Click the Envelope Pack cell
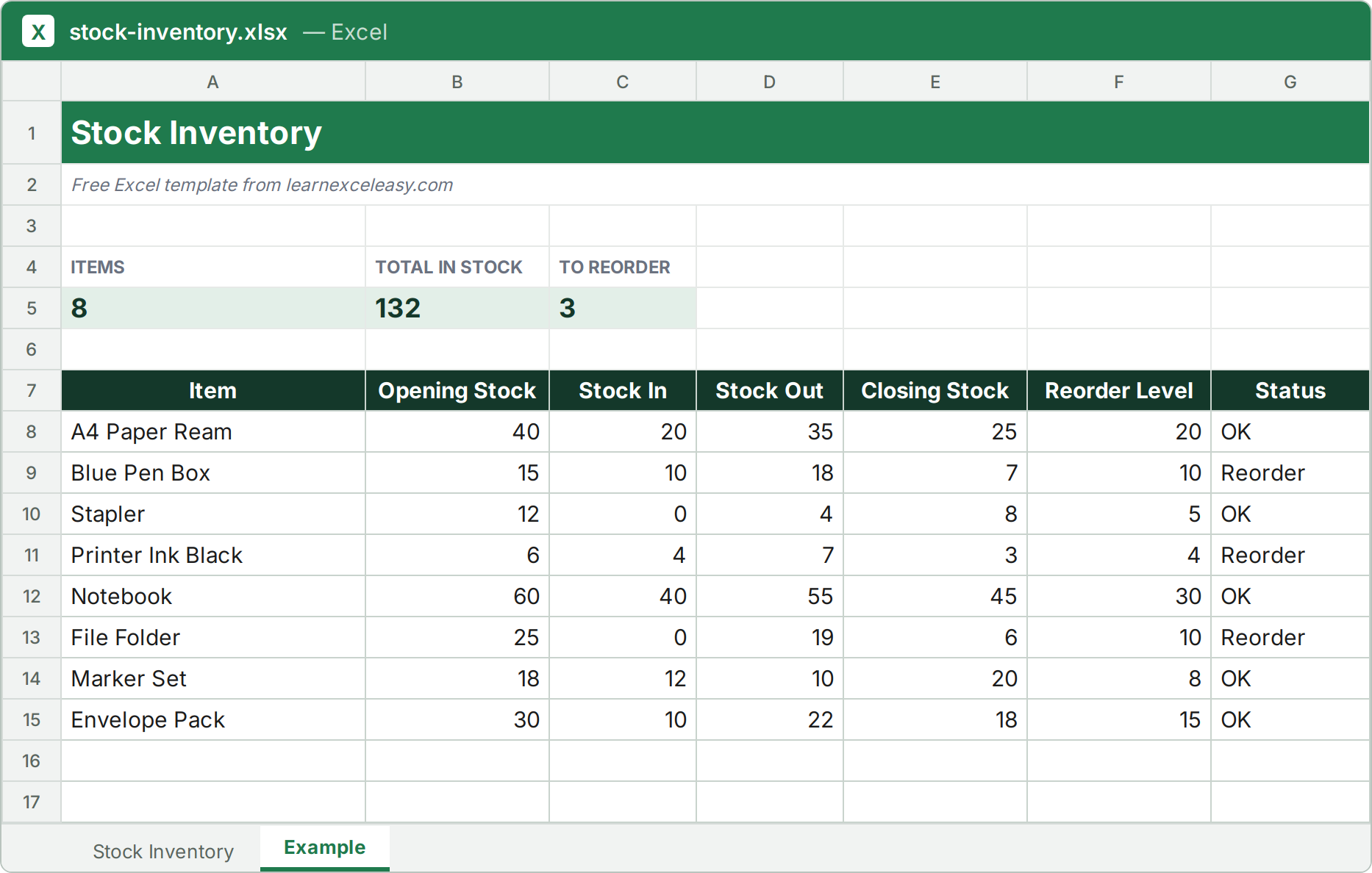This screenshot has height=873, width=1372. [x=213, y=719]
